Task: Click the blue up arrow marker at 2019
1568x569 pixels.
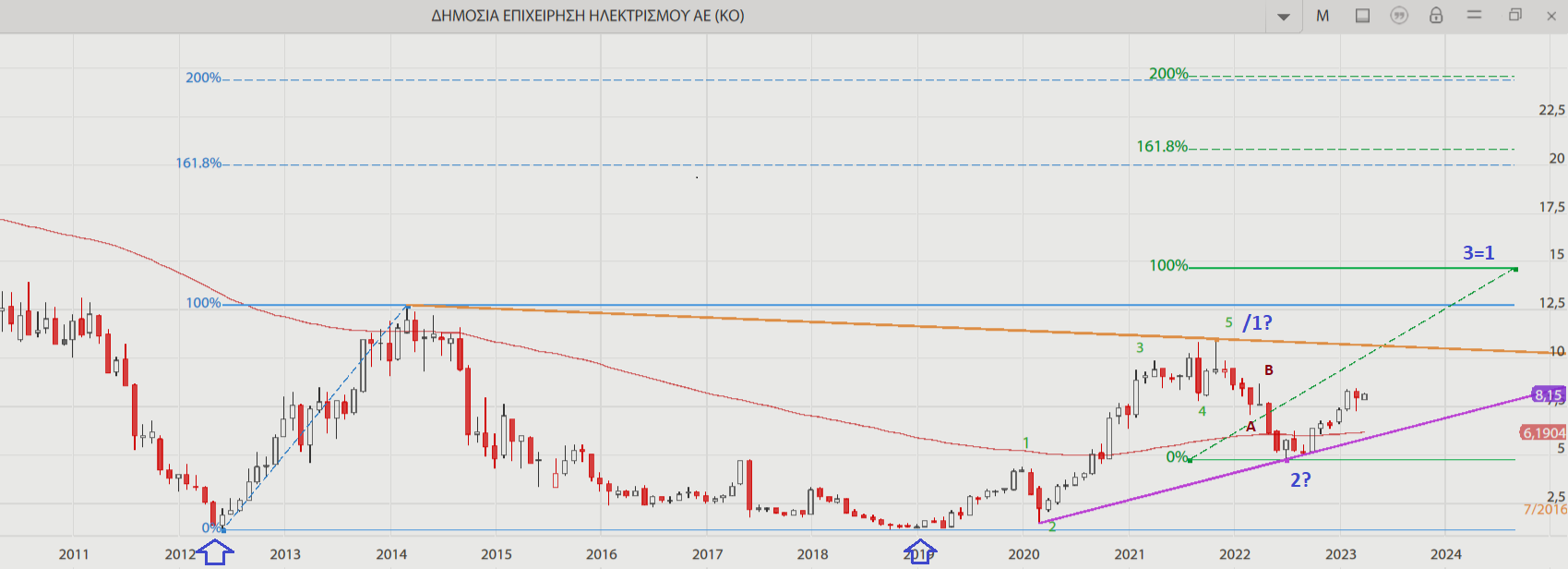Action: (x=919, y=552)
